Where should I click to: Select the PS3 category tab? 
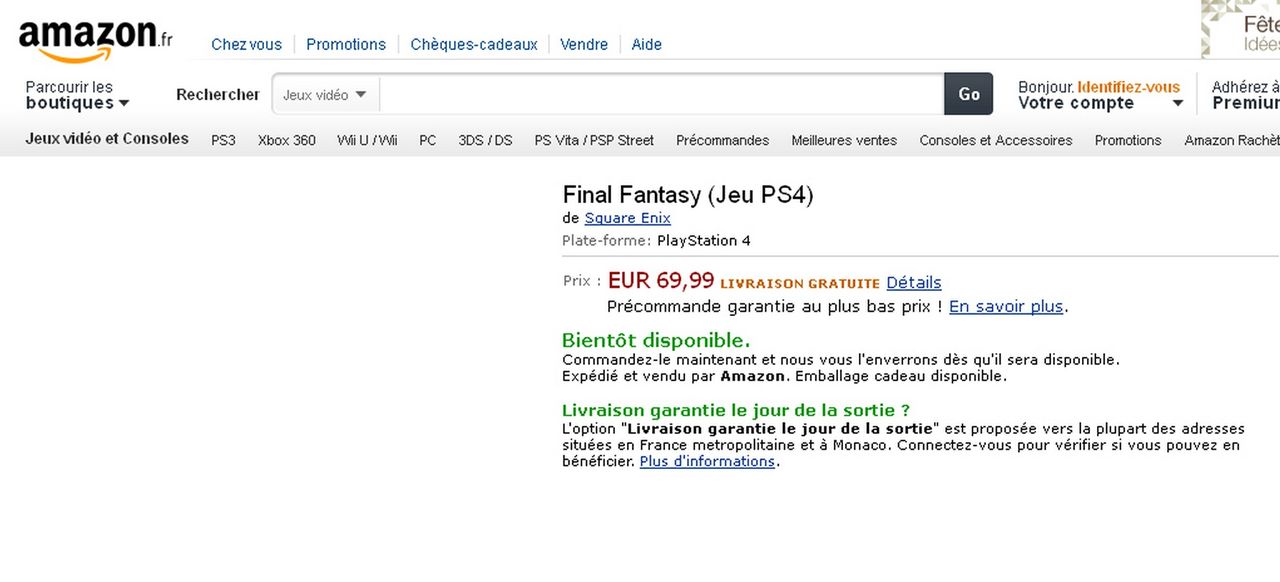pyautogui.click(x=222, y=140)
